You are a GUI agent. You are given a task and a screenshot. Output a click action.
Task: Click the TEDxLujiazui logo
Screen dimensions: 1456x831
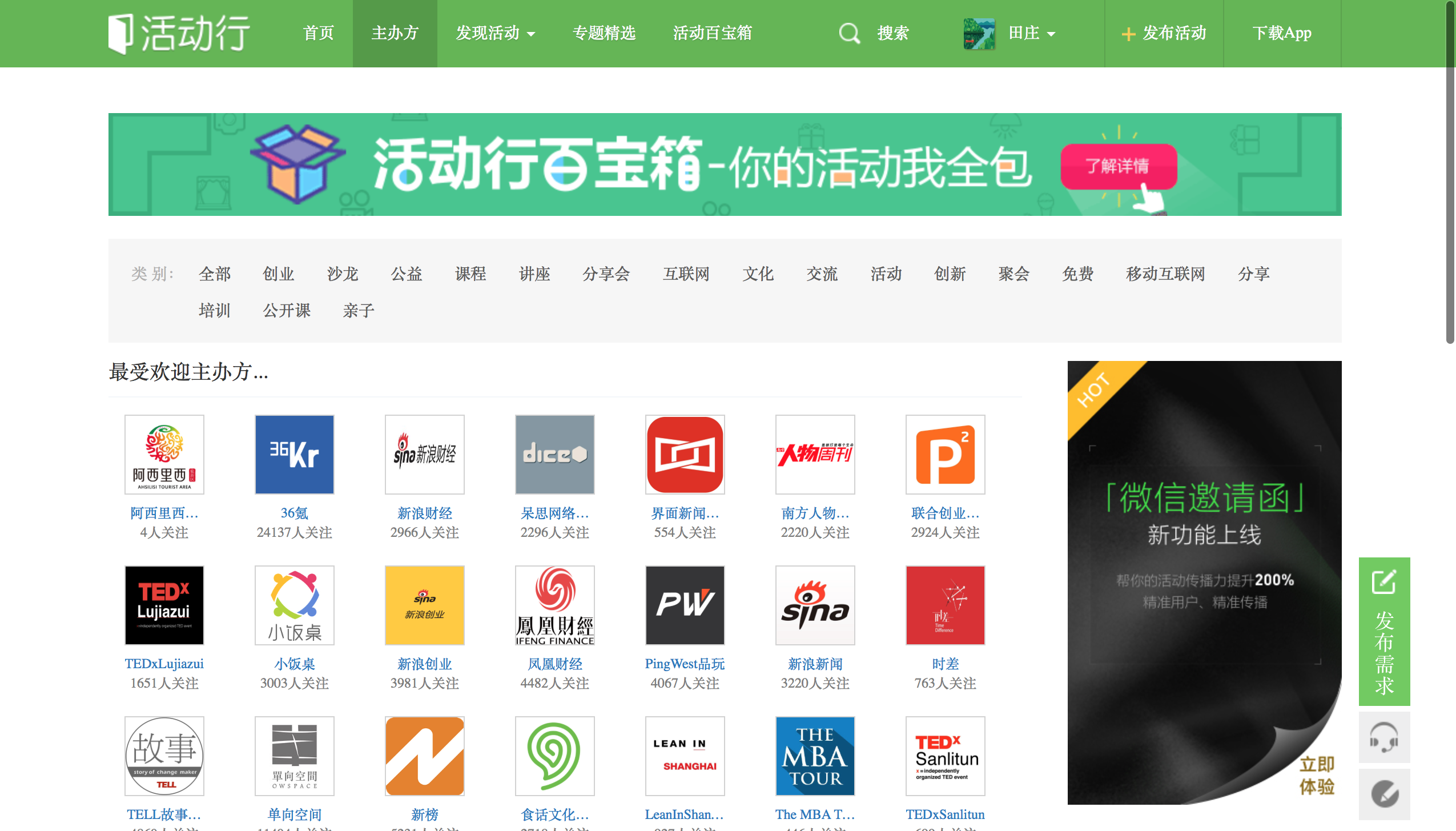point(164,605)
